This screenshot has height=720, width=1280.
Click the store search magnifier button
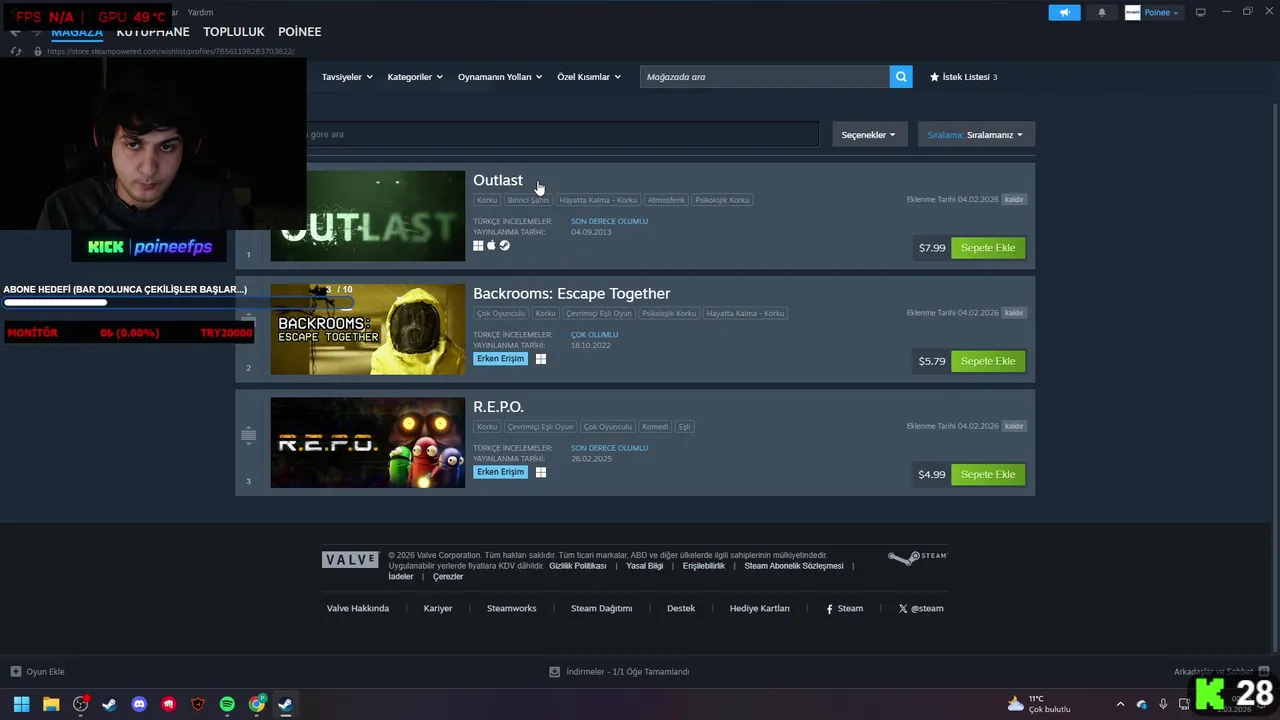[x=901, y=76]
